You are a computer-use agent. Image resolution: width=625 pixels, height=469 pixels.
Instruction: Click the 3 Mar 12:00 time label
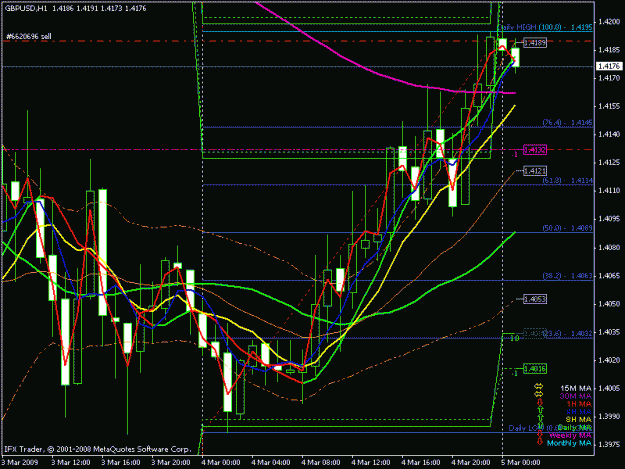(71, 462)
